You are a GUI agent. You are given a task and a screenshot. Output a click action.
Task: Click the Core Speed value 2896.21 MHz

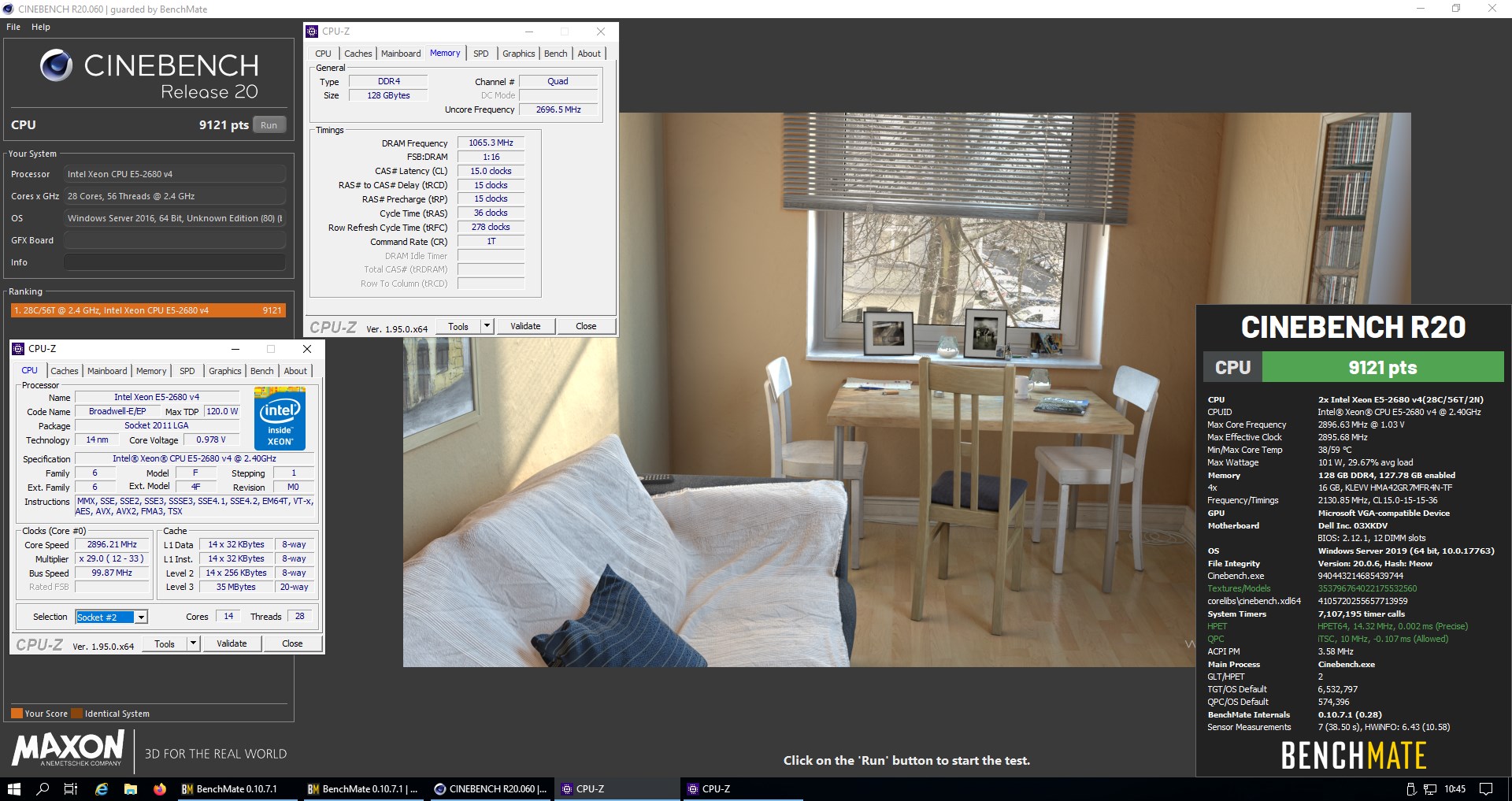(x=112, y=544)
